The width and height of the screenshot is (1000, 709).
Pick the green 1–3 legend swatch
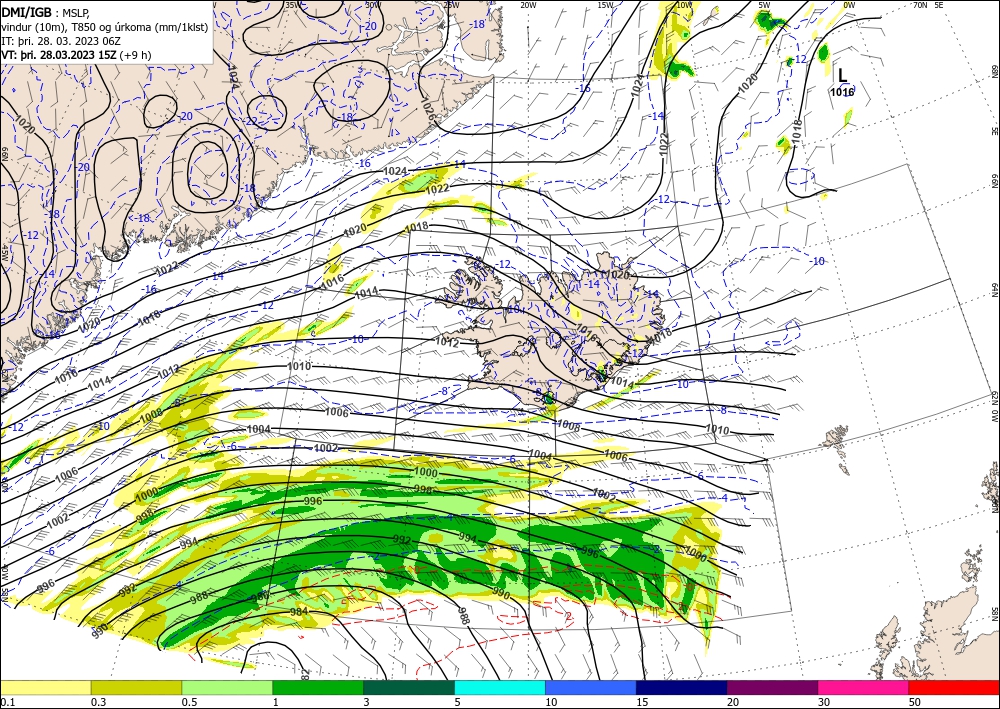coord(318,687)
